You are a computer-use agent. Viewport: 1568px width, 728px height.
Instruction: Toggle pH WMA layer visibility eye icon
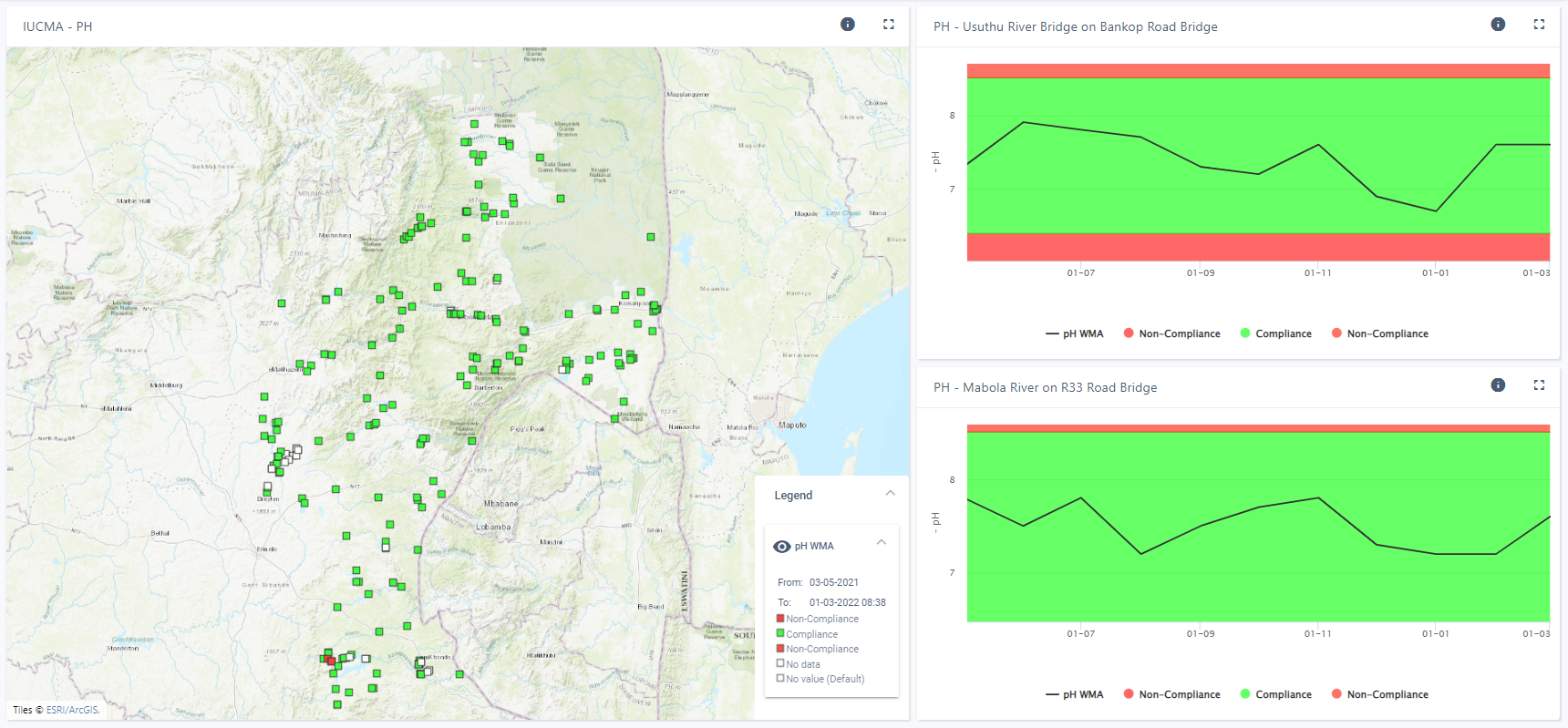point(782,547)
